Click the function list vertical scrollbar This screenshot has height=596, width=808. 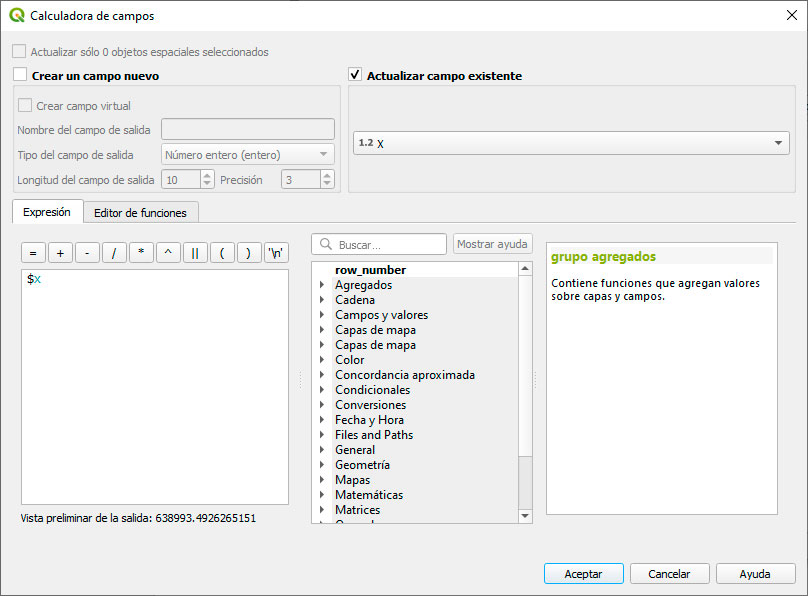point(525,390)
